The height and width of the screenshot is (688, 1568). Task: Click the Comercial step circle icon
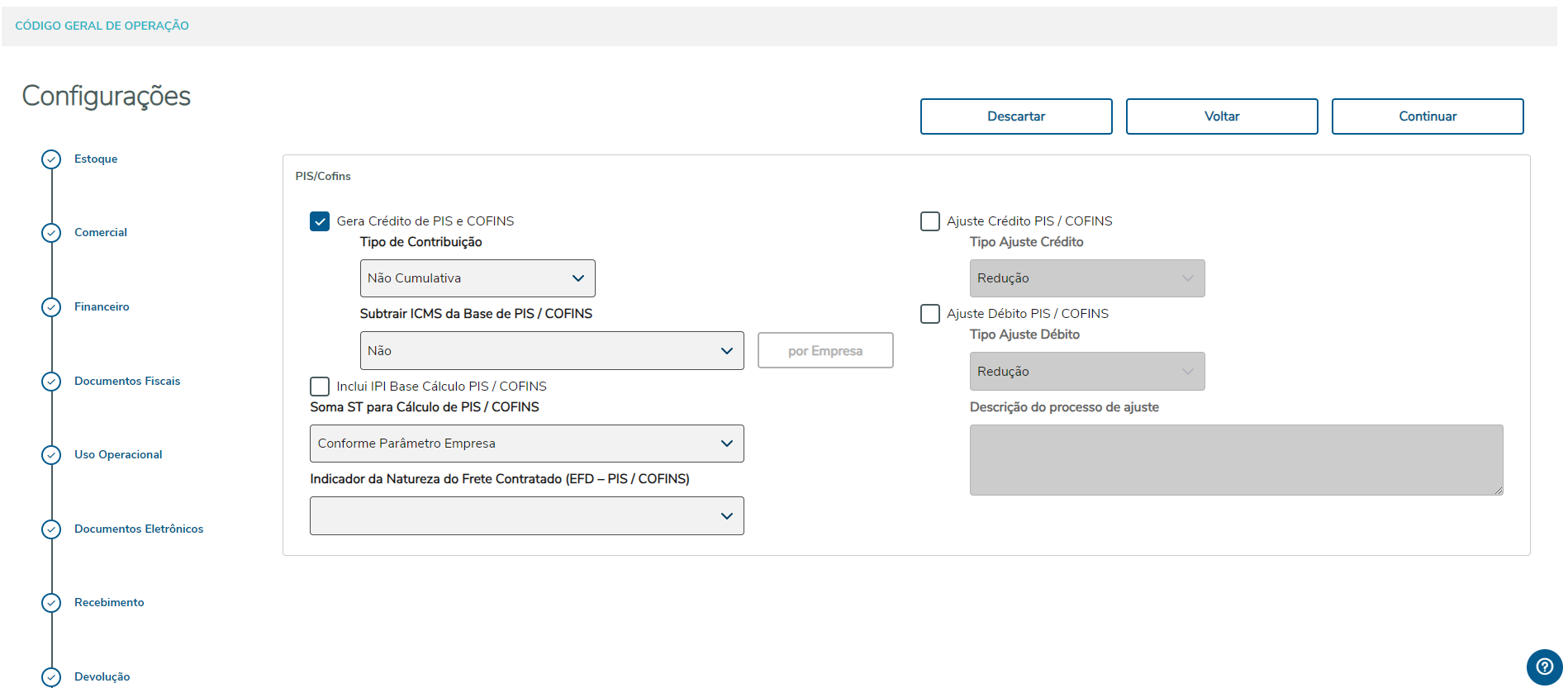click(x=51, y=233)
